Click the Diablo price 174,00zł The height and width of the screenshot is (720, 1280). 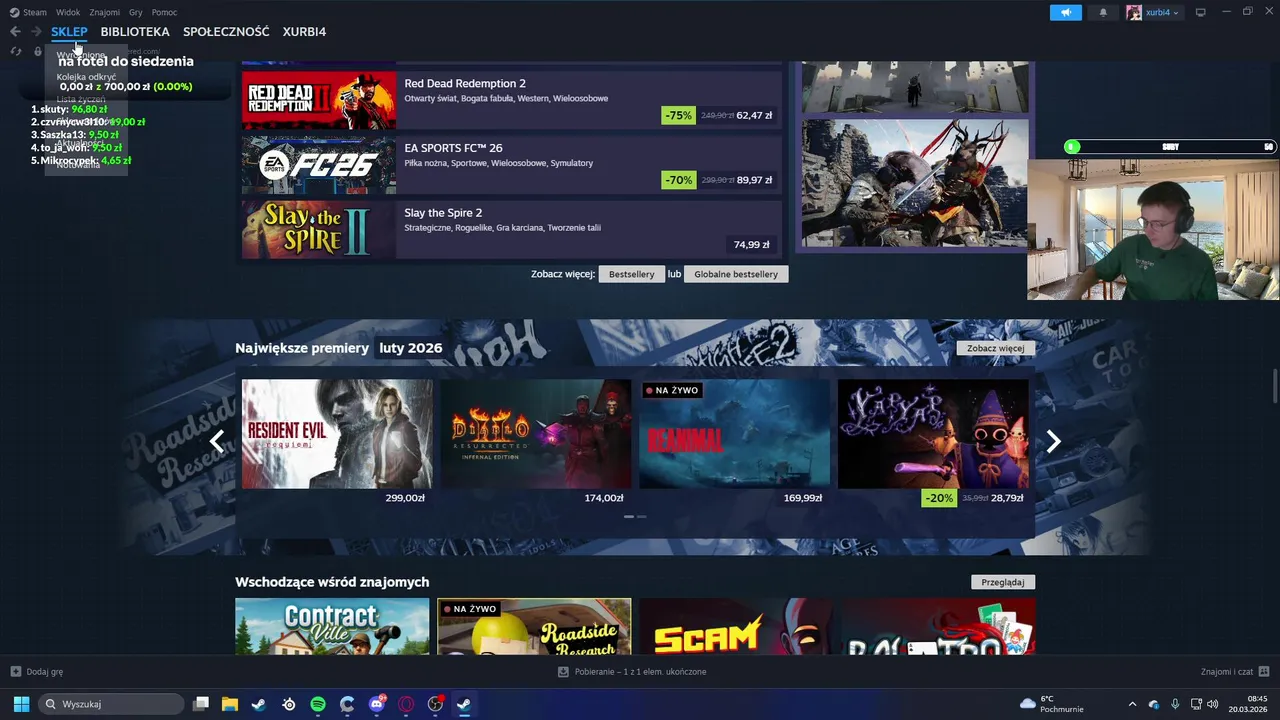point(604,498)
